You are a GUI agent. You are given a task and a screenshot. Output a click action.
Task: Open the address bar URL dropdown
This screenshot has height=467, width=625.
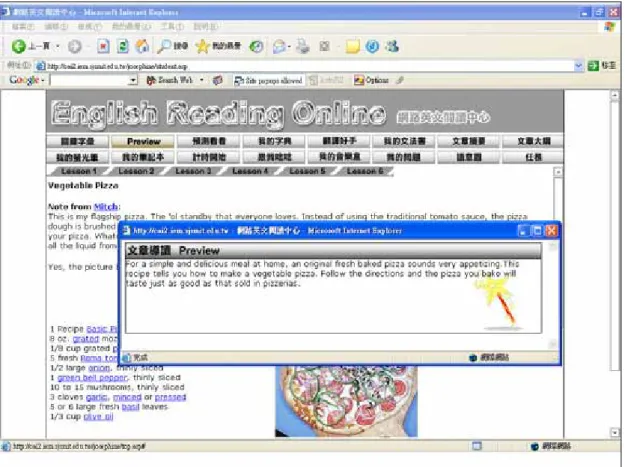pyautogui.click(x=579, y=66)
